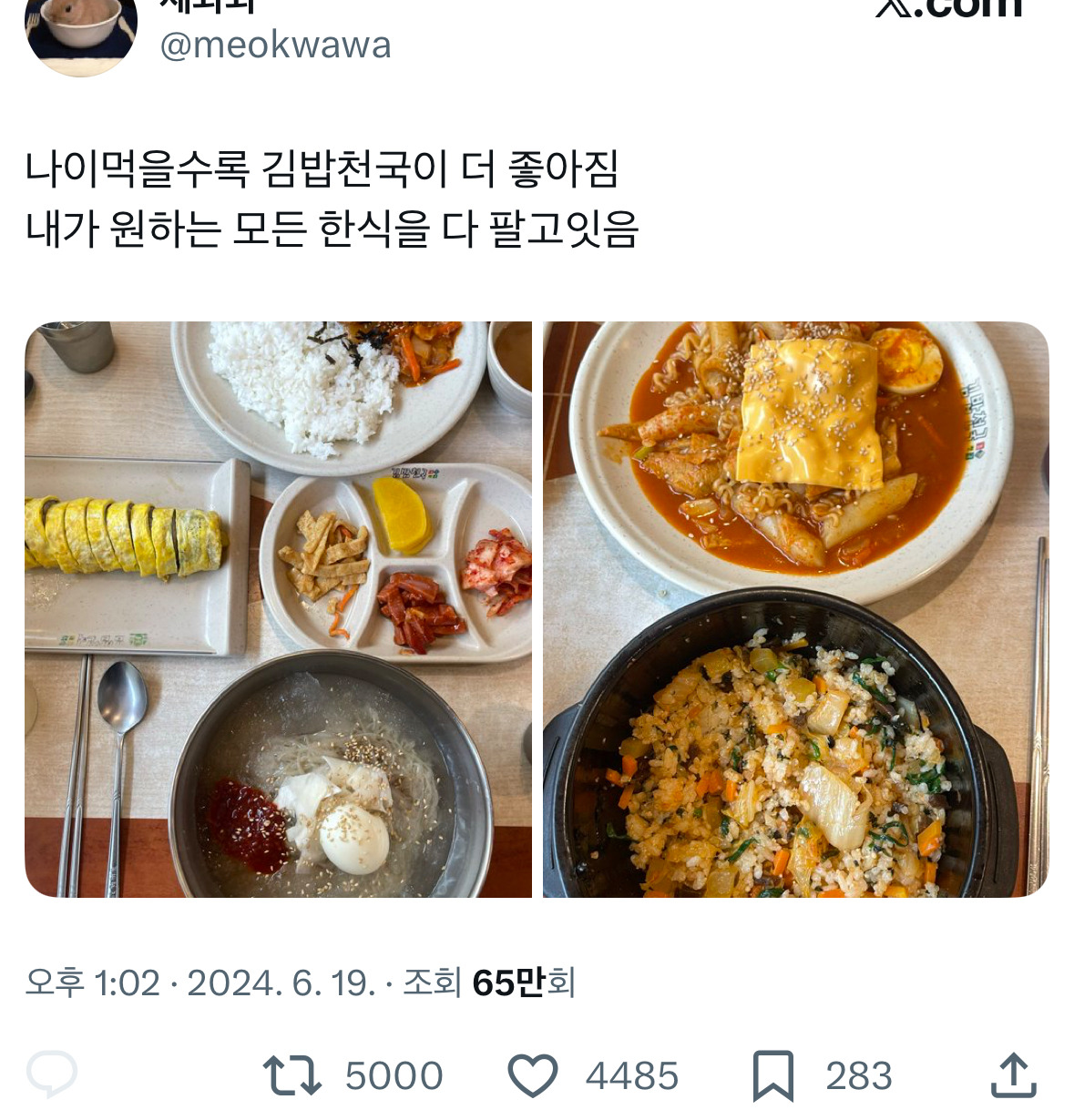The width and height of the screenshot is (1074, 1120).
Task: Click the @meokwawa handle
Action: [275, 46]
